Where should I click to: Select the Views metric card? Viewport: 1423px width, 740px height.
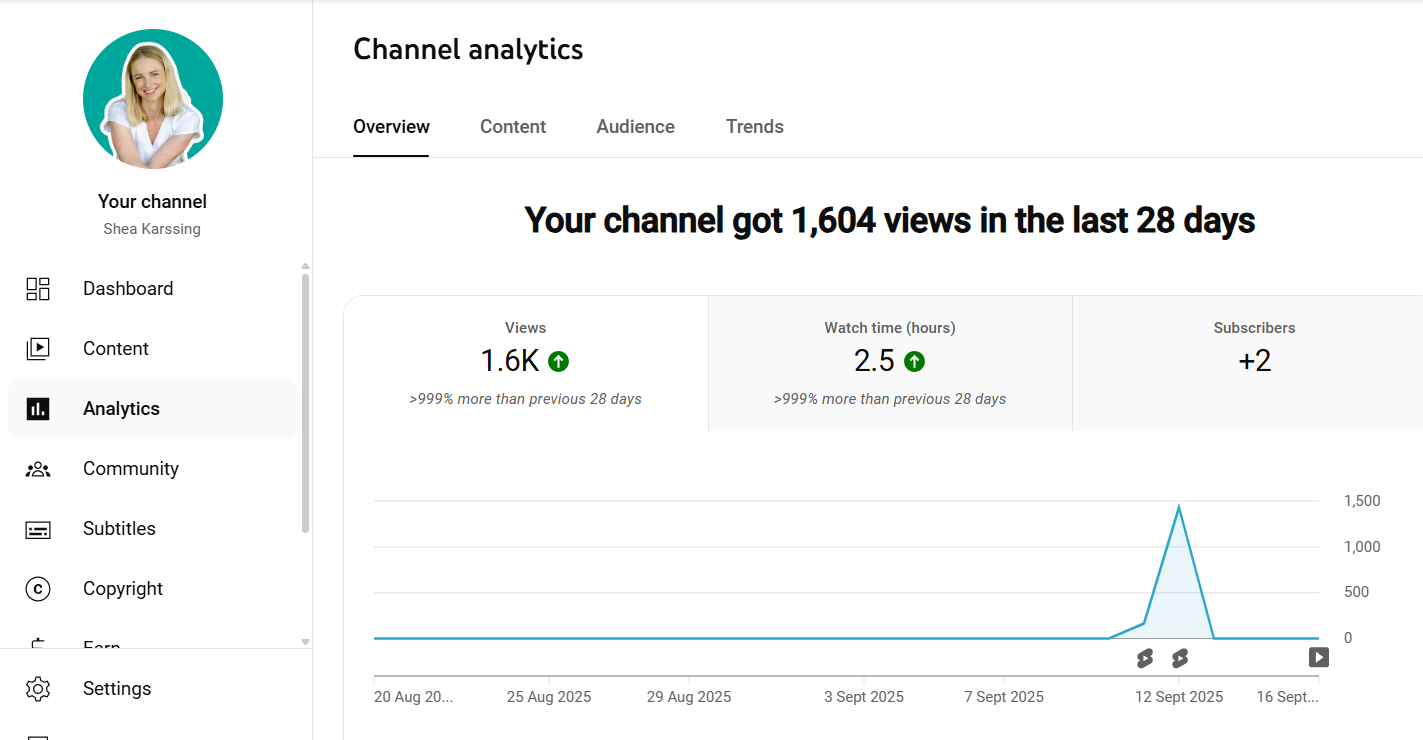(525, 362)
